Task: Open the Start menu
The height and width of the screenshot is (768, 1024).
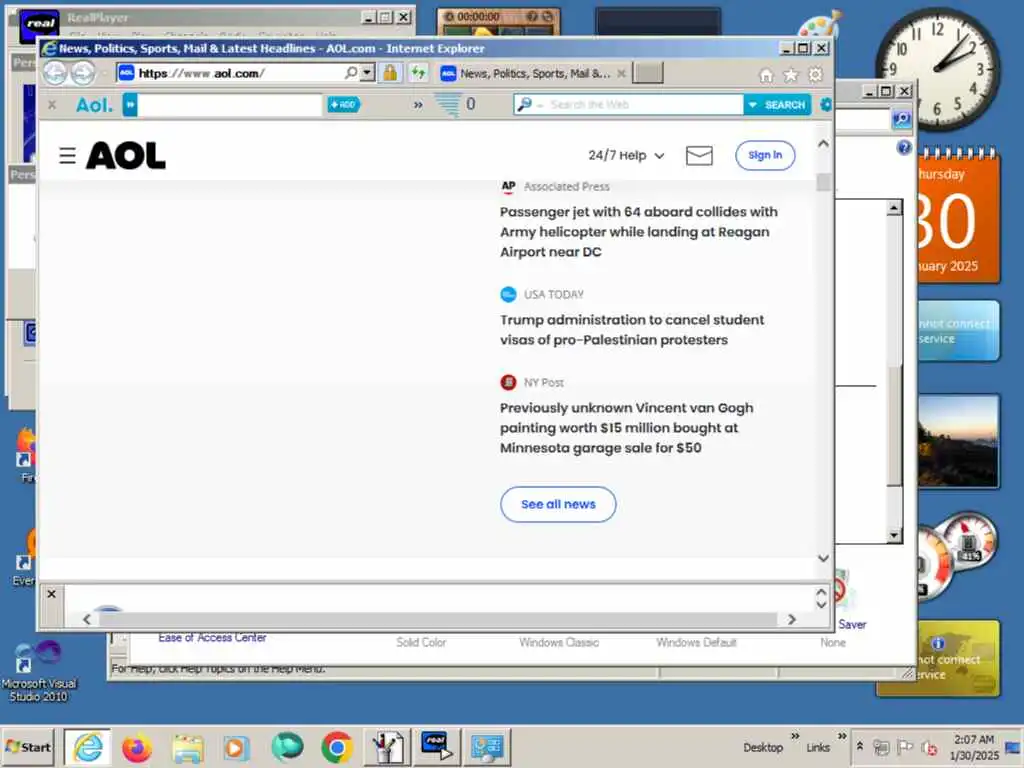Action: tap(27, 747)
